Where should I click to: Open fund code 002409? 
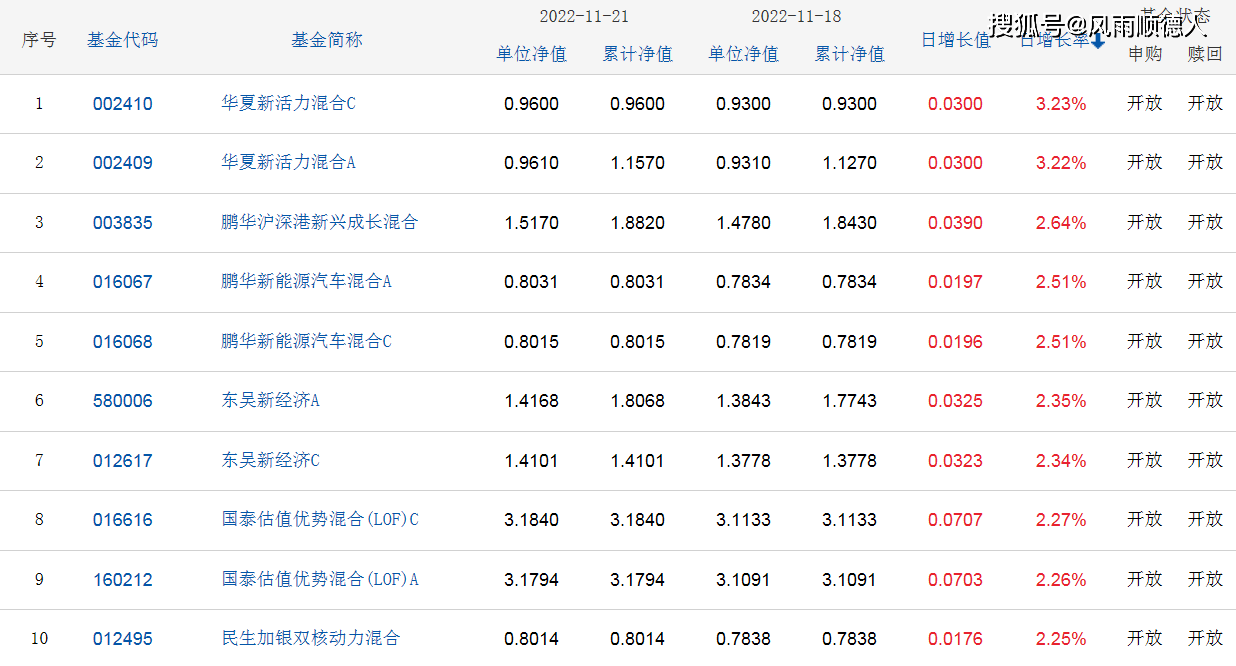(x=123, y=163)
